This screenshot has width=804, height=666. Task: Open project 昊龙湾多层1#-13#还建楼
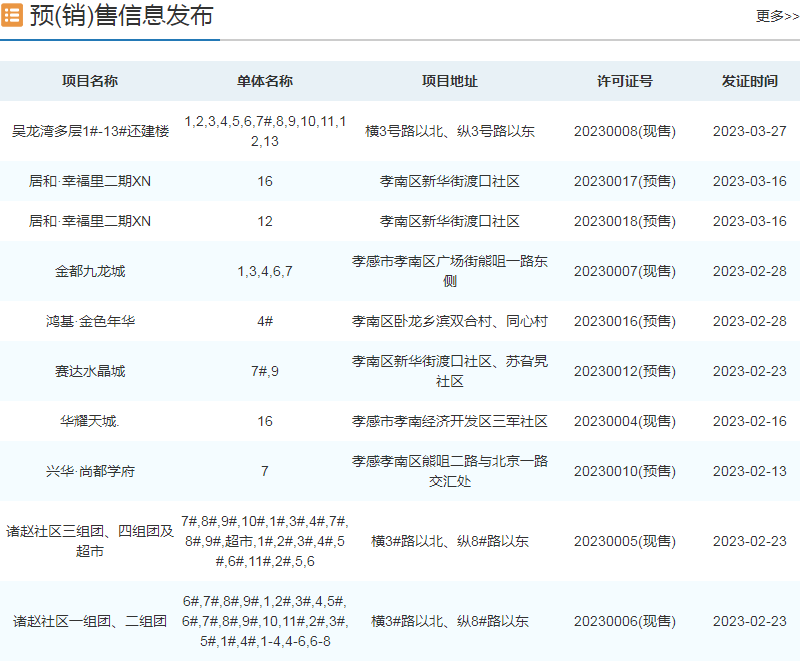90,131
